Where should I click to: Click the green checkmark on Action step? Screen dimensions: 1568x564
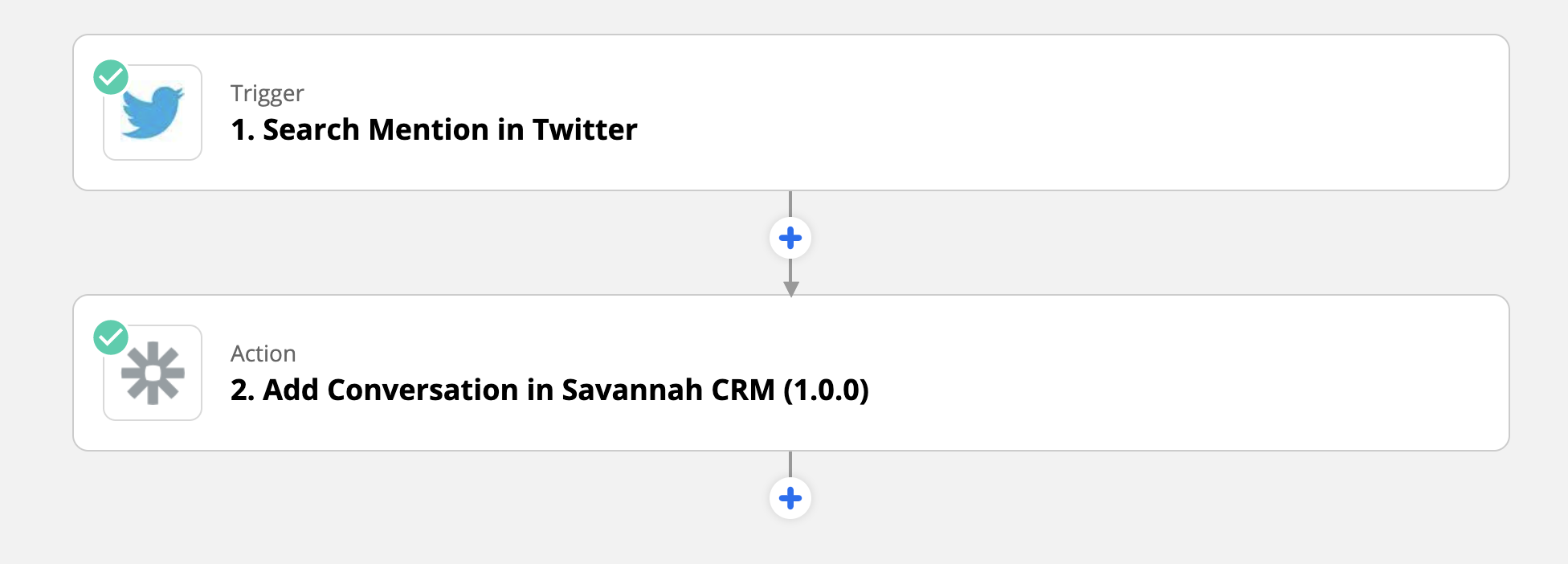coord(111,337)
